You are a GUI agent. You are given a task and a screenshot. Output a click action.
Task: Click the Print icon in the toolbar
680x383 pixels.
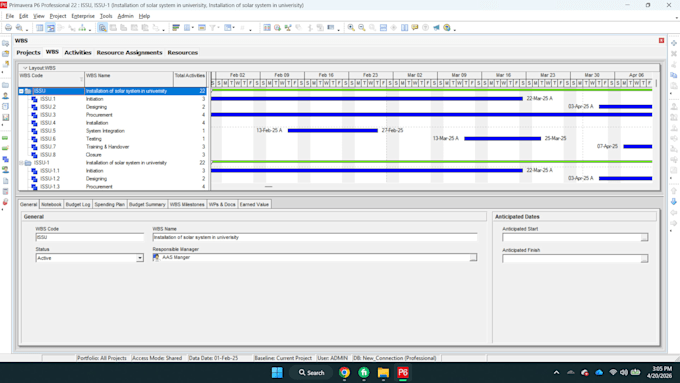point(8,28)
